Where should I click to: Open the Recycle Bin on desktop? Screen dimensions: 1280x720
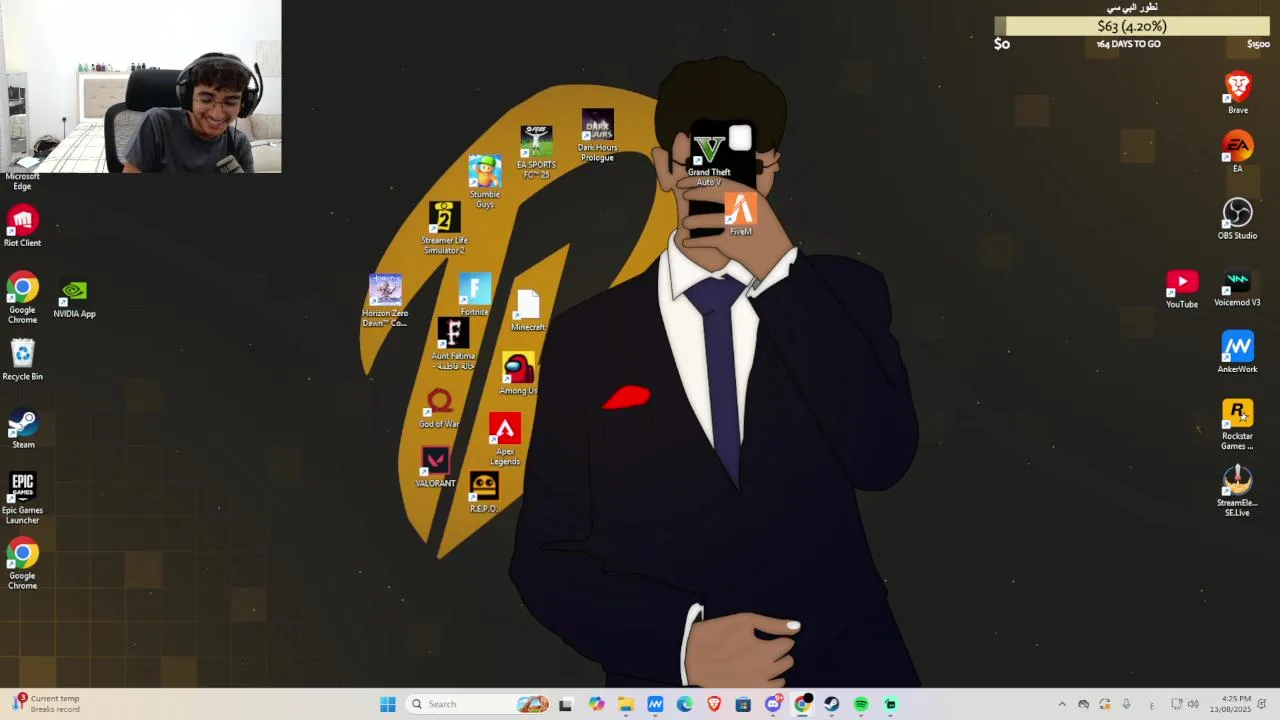[22, 359]
